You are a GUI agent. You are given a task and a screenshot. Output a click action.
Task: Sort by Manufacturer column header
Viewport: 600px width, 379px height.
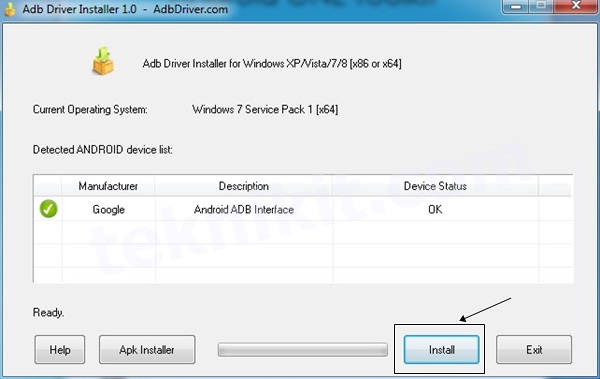108,186
